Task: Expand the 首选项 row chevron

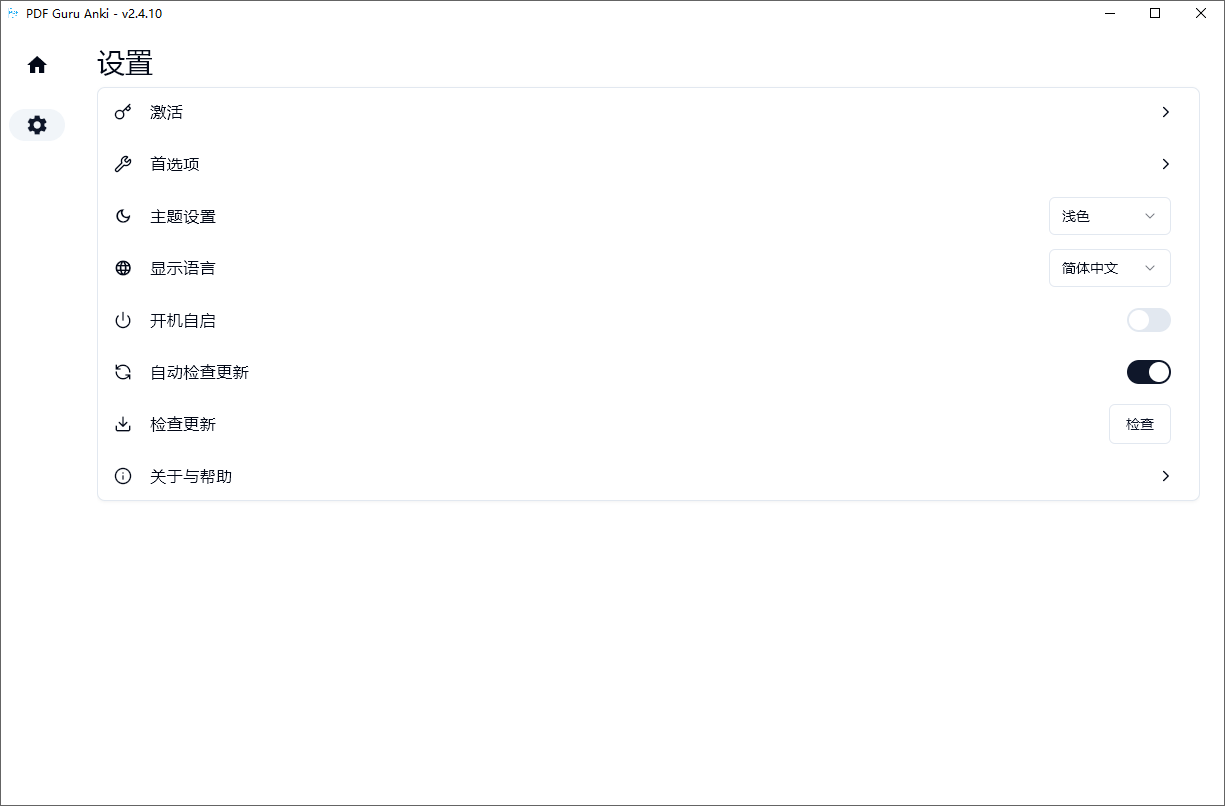Action: click(1165, 164)
